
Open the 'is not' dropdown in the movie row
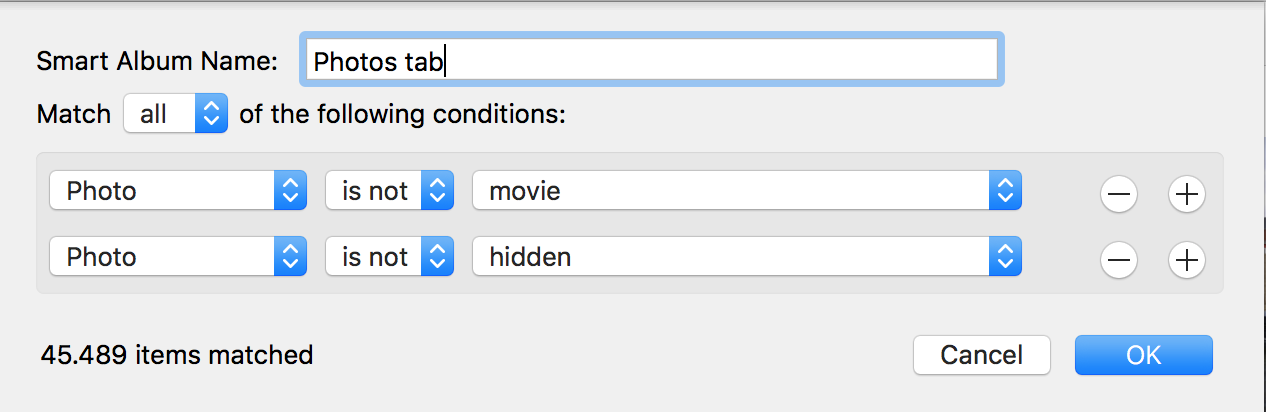389,191
